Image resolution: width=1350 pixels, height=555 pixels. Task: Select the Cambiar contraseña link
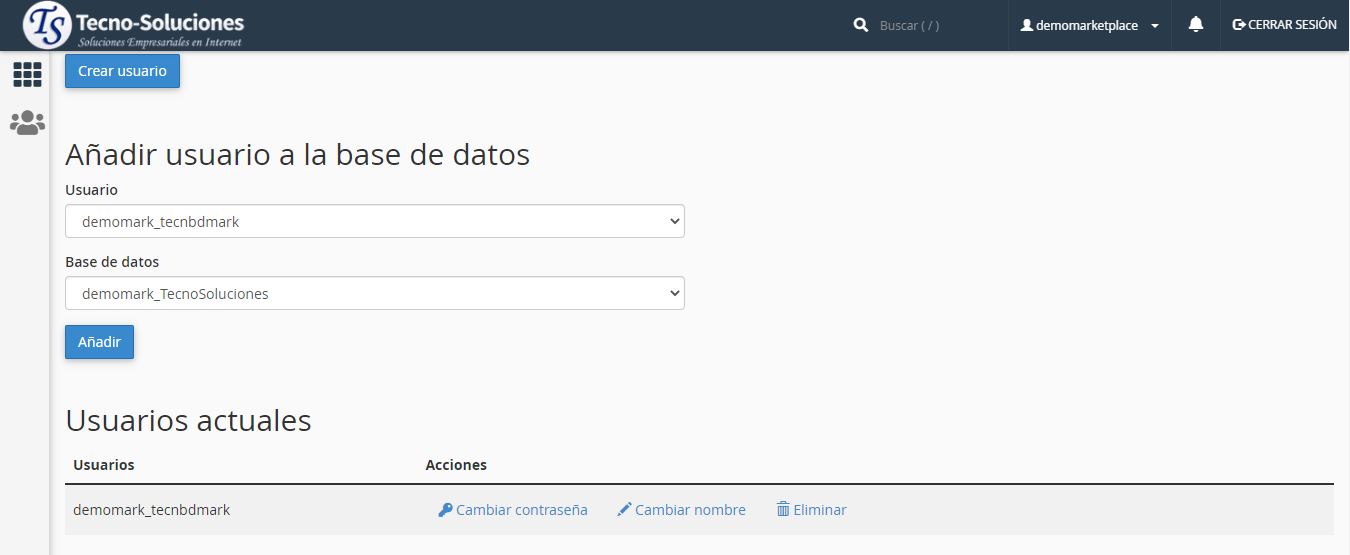click(521, 510)
